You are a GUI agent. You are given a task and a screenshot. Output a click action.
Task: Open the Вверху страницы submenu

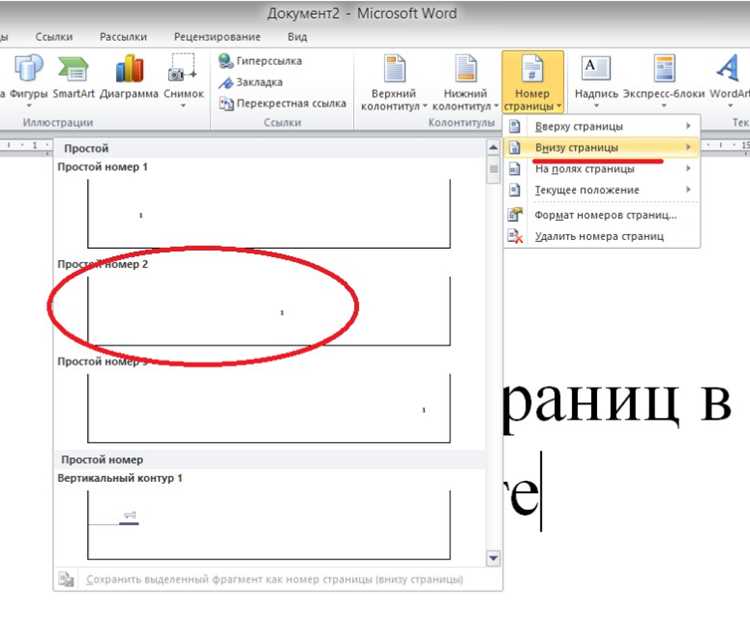click(x=602, y=126)
